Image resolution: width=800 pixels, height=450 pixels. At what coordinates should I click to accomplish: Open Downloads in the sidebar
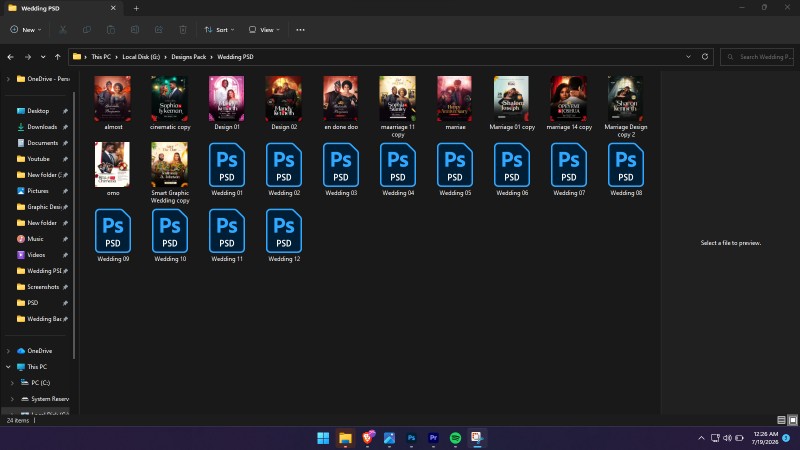point(42,127)
